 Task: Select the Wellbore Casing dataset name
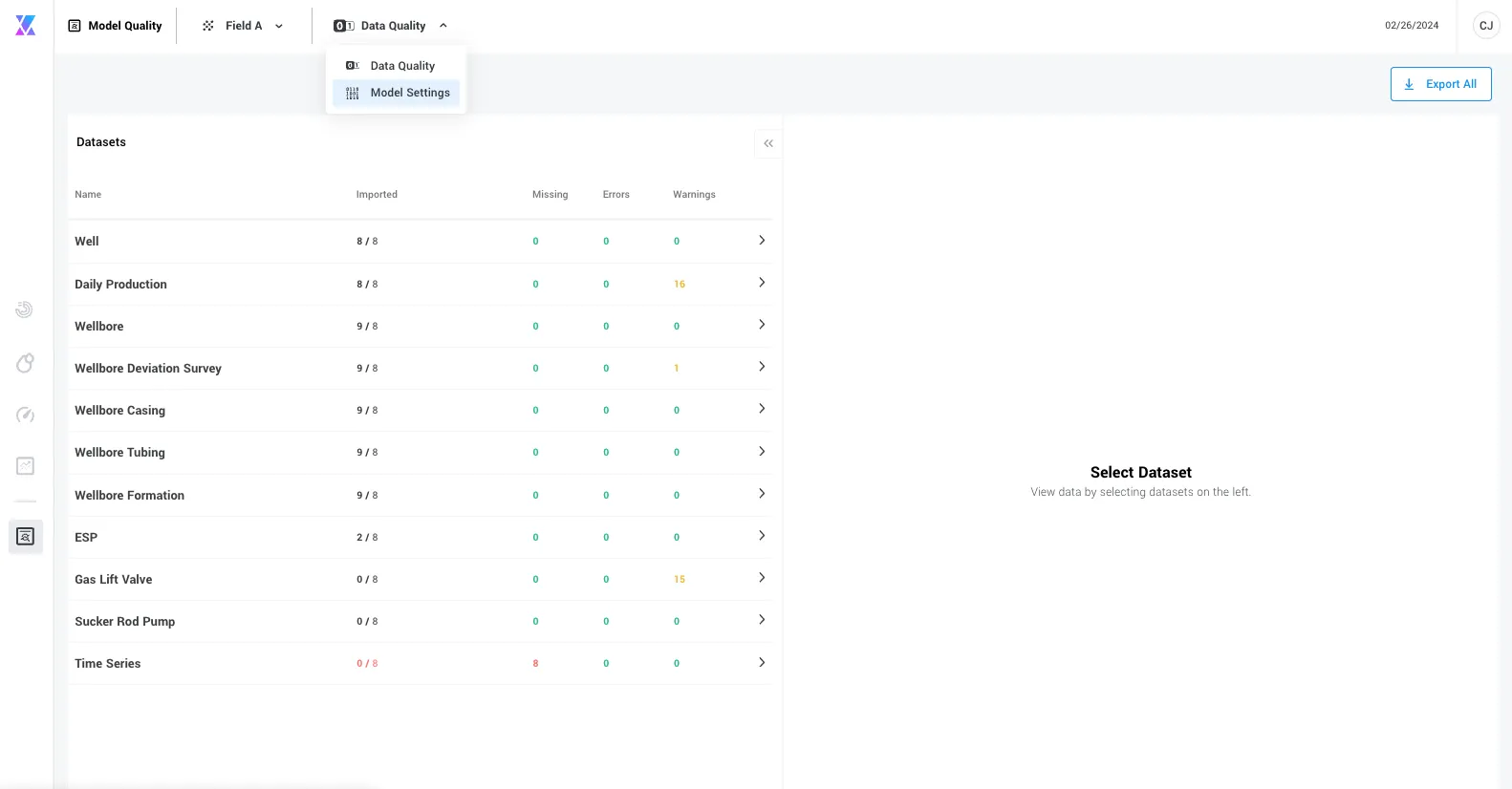pos(119,411)
